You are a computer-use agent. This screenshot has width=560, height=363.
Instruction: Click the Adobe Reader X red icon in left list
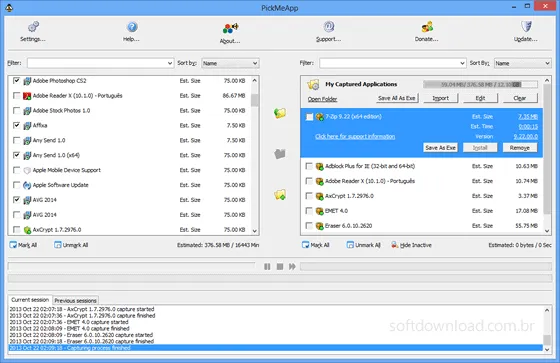[27, 96]
